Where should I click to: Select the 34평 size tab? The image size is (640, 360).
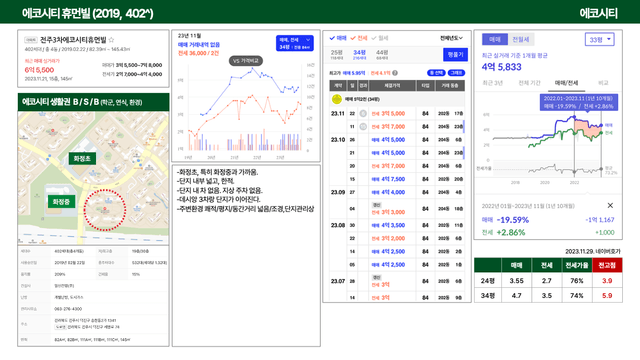[359, 54]
